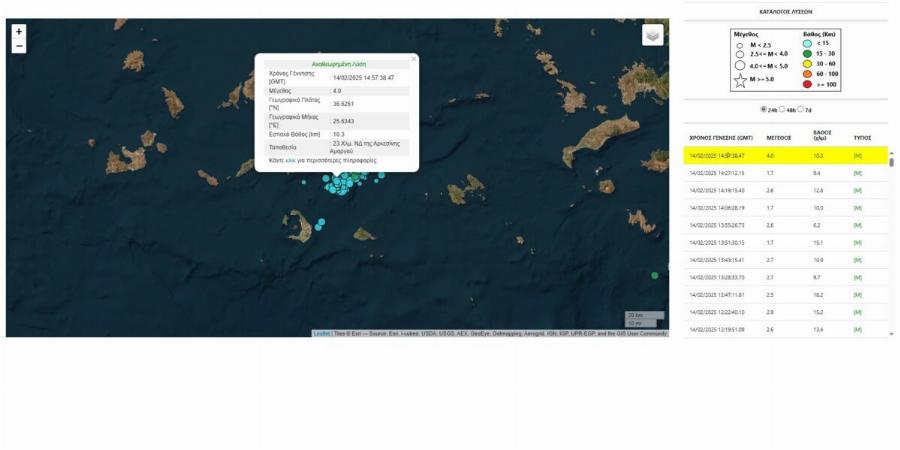Screen dimensions: 900x450
Task: Zoom out on the map
Action: point(19,46)
